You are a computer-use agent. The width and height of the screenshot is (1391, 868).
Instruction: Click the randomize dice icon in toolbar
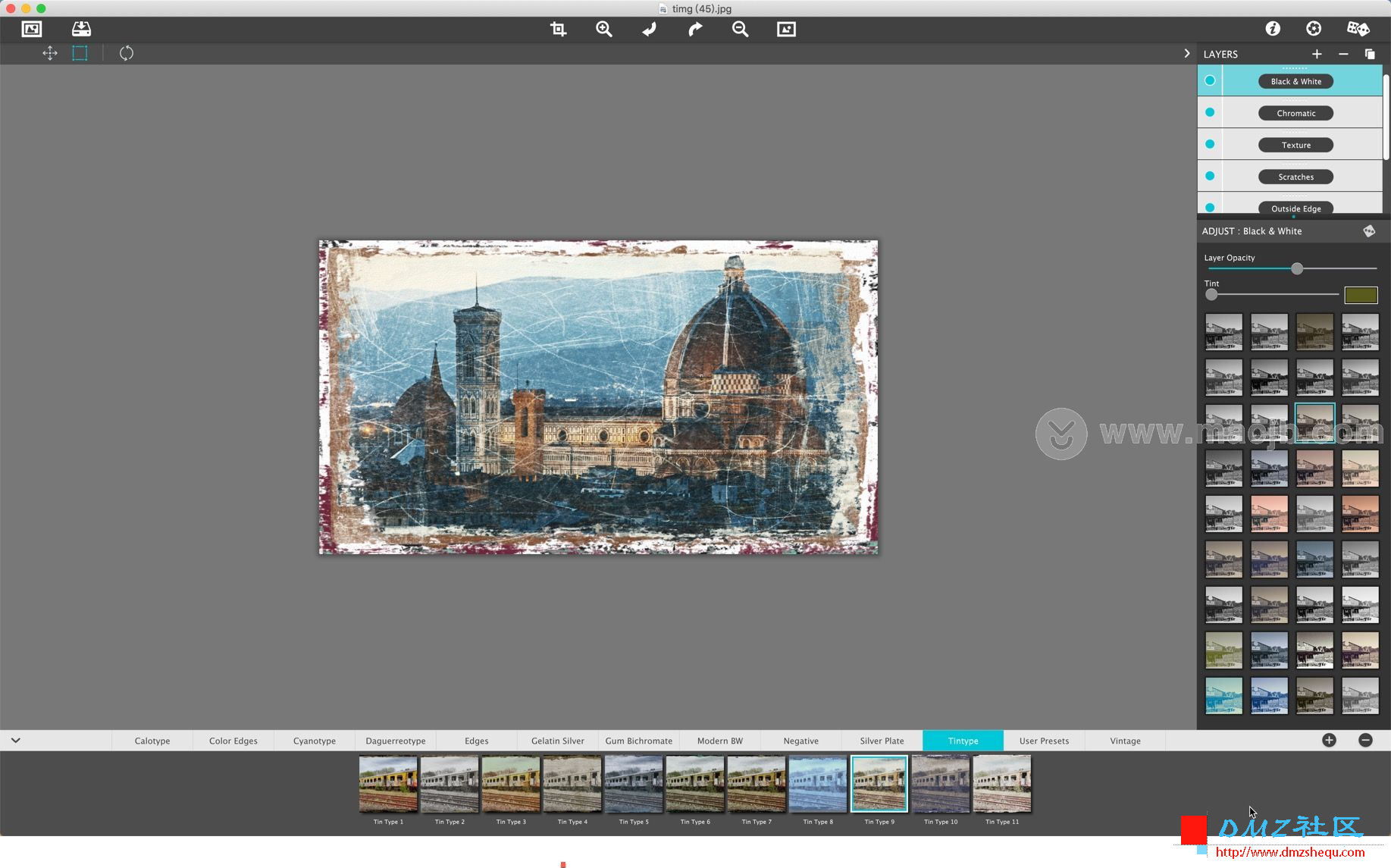1358,28
